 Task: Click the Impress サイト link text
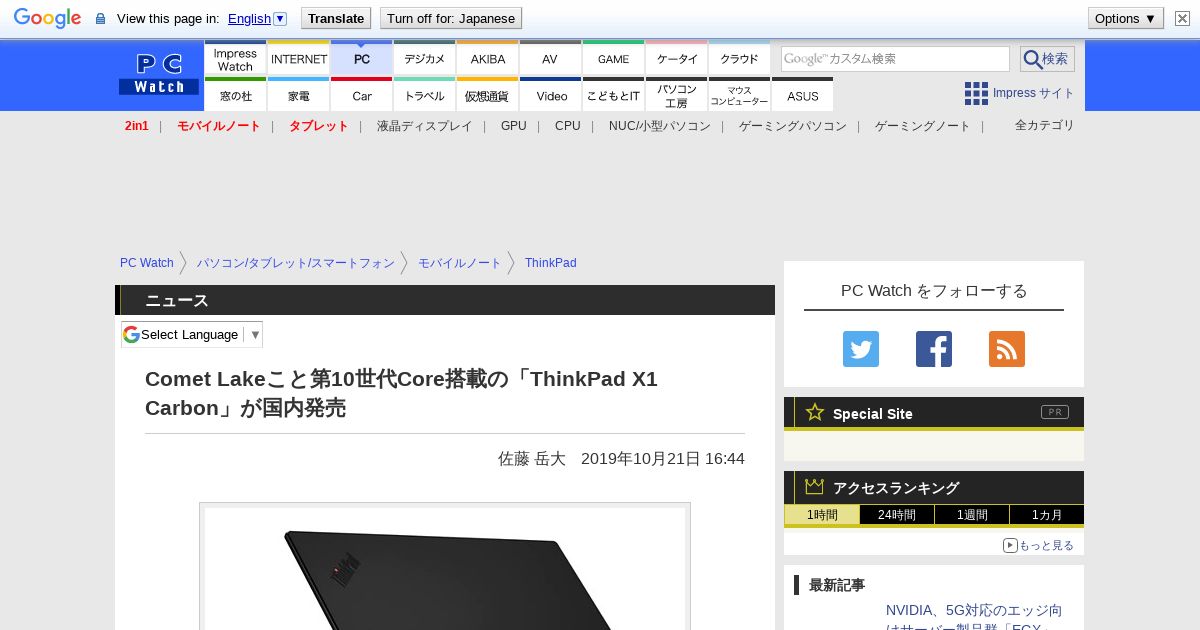click(x=1034, y=93)
